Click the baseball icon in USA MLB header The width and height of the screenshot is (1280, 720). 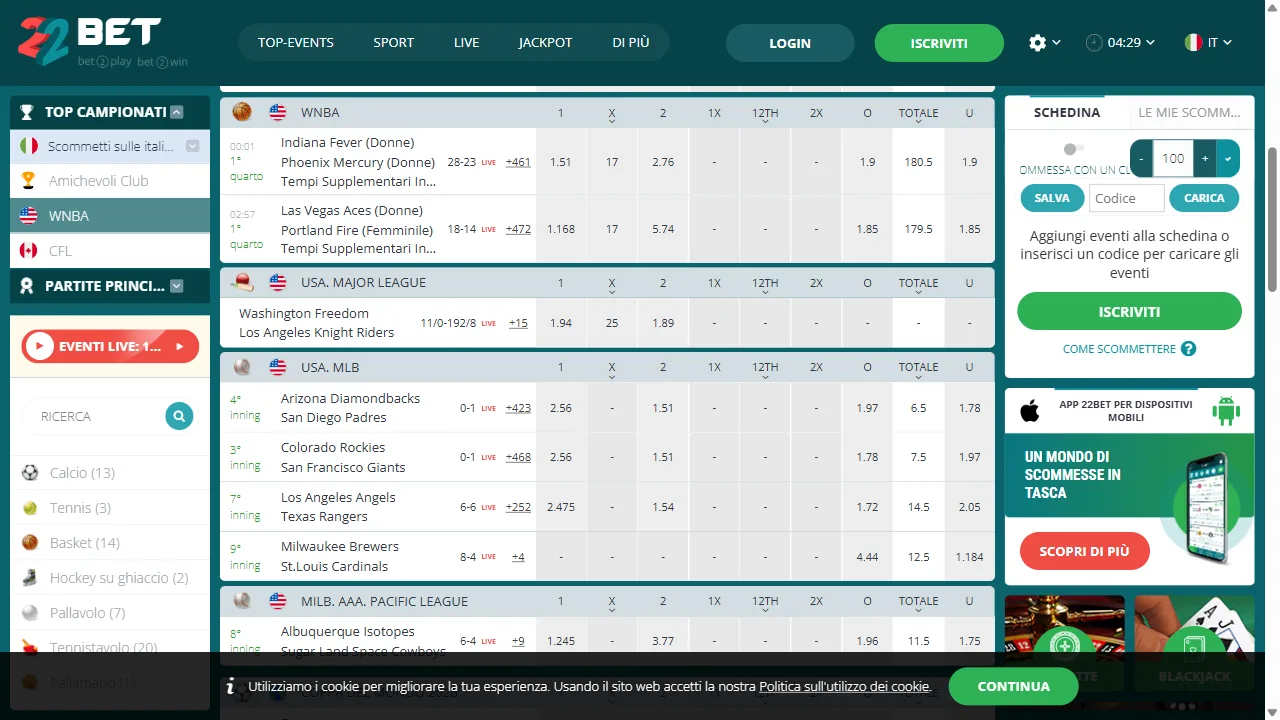coord(242,367)
